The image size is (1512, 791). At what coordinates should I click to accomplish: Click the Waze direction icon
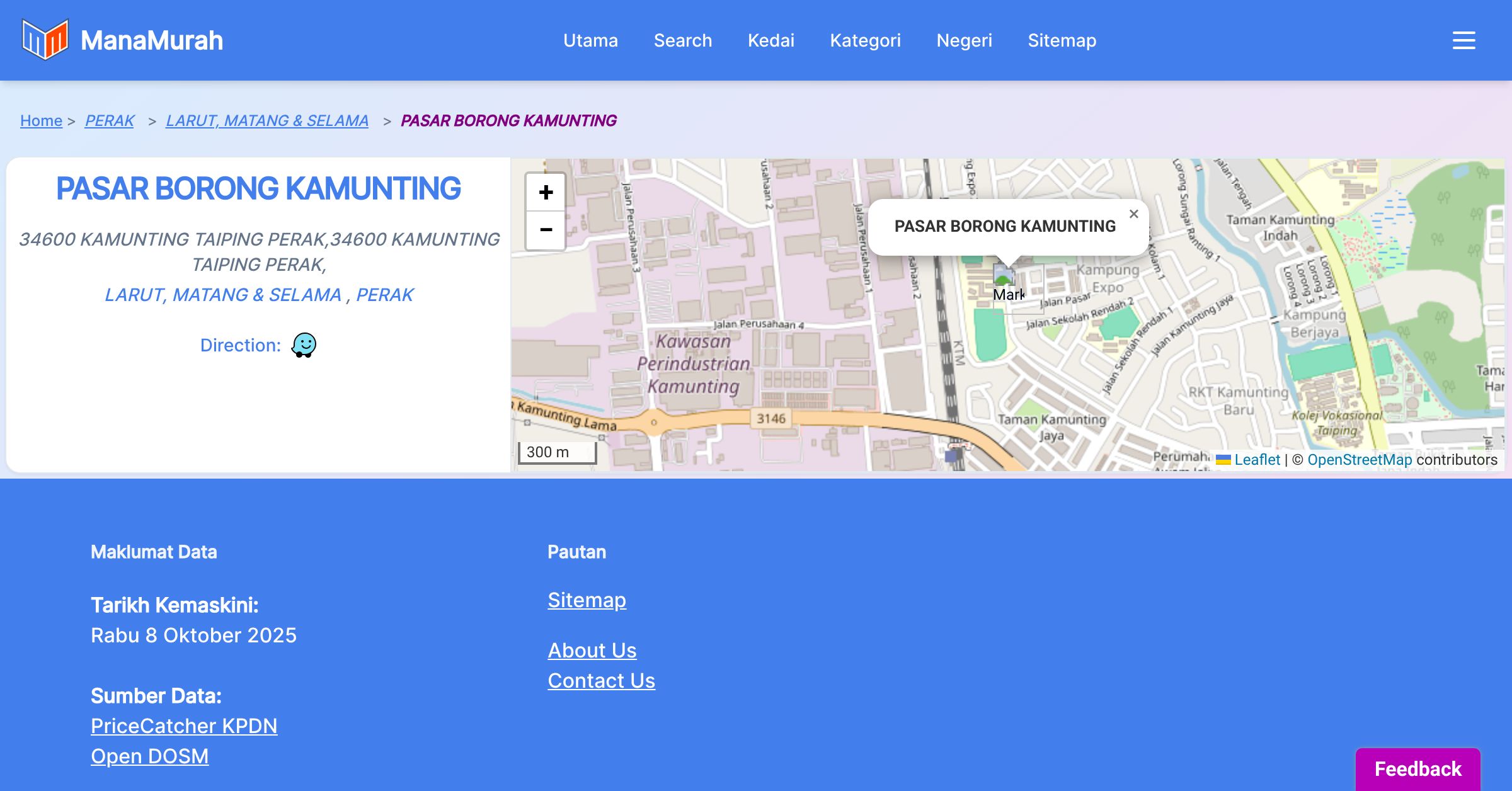click(x=304, y=345)
